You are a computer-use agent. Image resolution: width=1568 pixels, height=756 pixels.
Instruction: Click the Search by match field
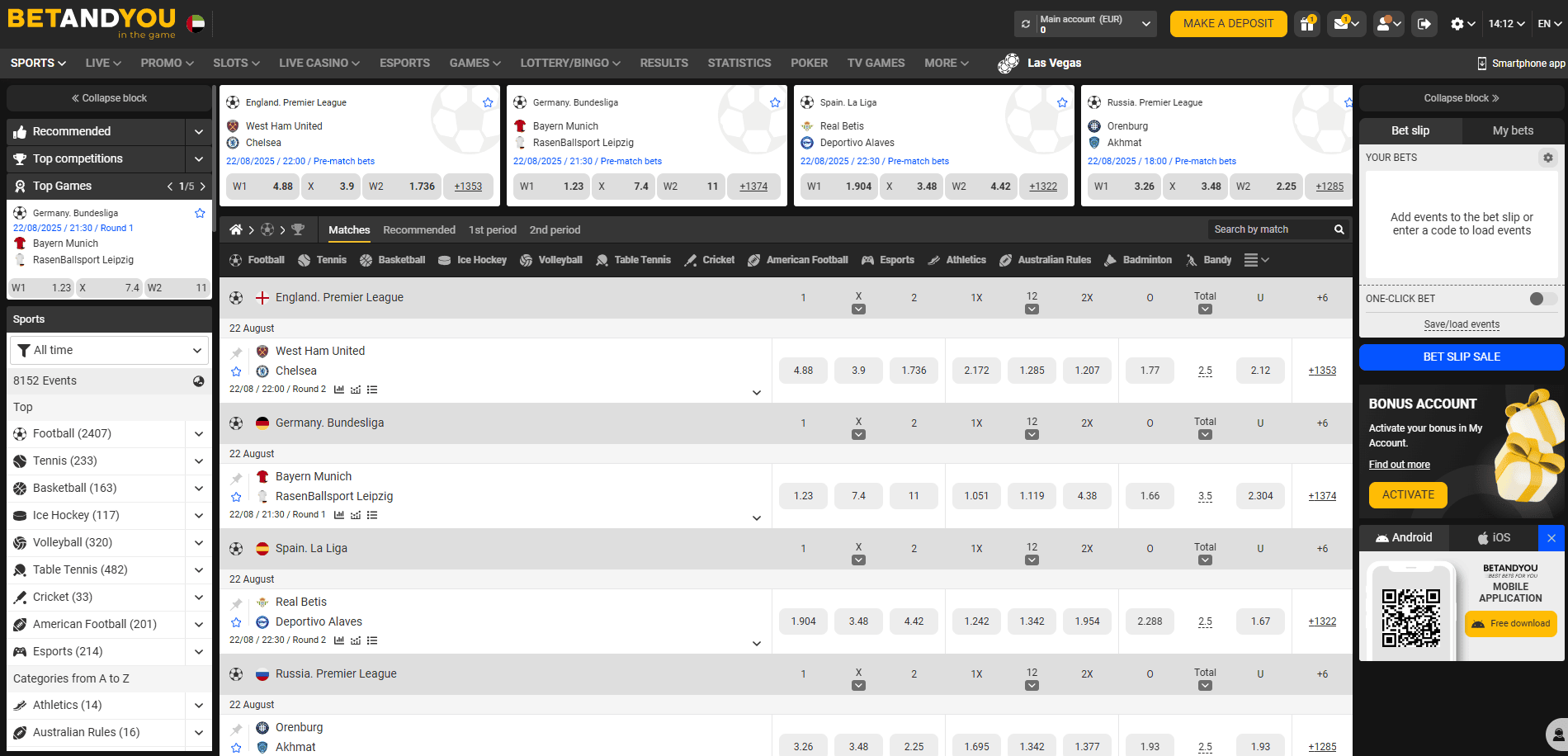1269,229
